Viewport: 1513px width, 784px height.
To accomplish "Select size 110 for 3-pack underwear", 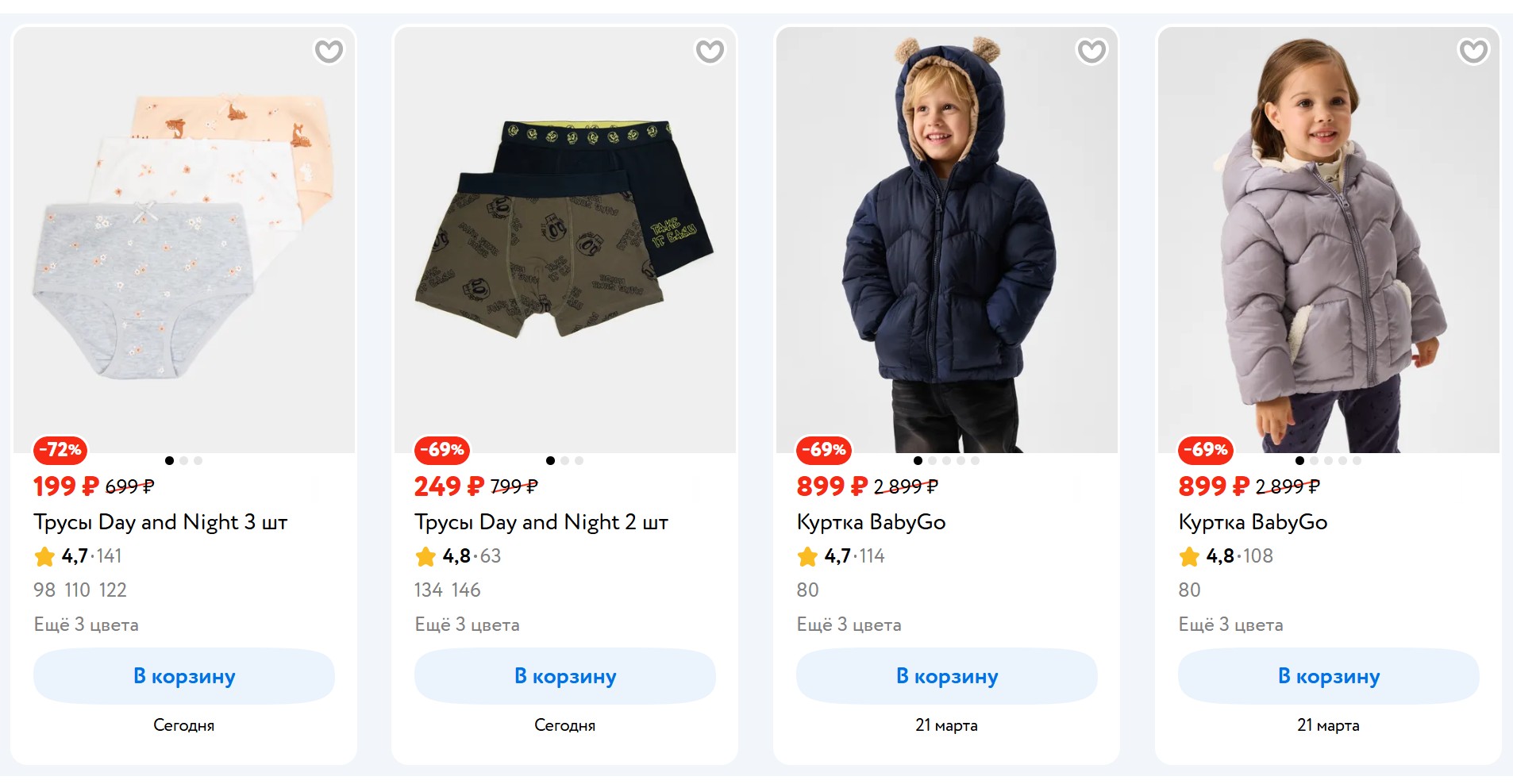I will click(x=78, y=590).
